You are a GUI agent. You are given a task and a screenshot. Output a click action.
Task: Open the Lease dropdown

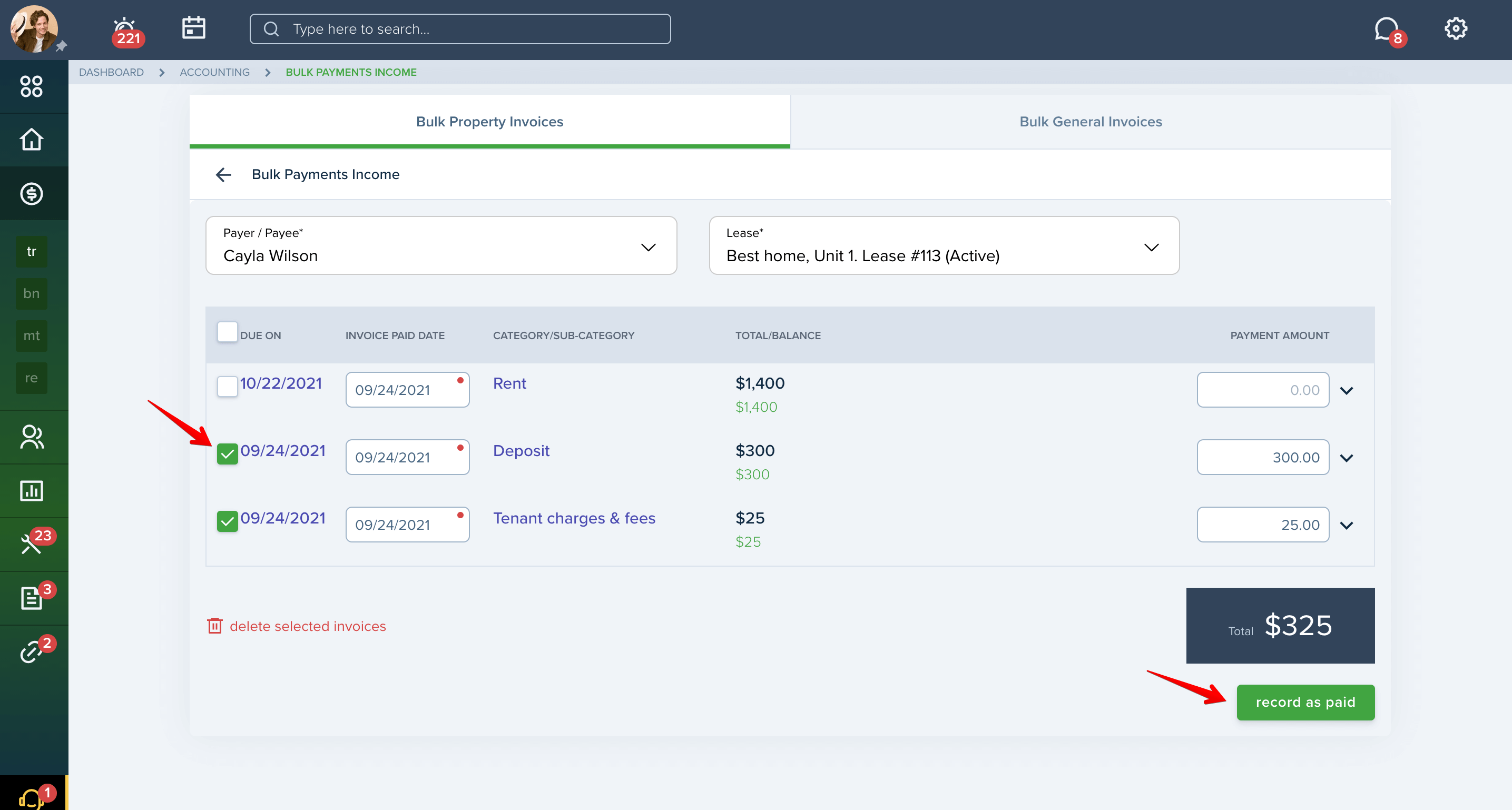[944, 245]
